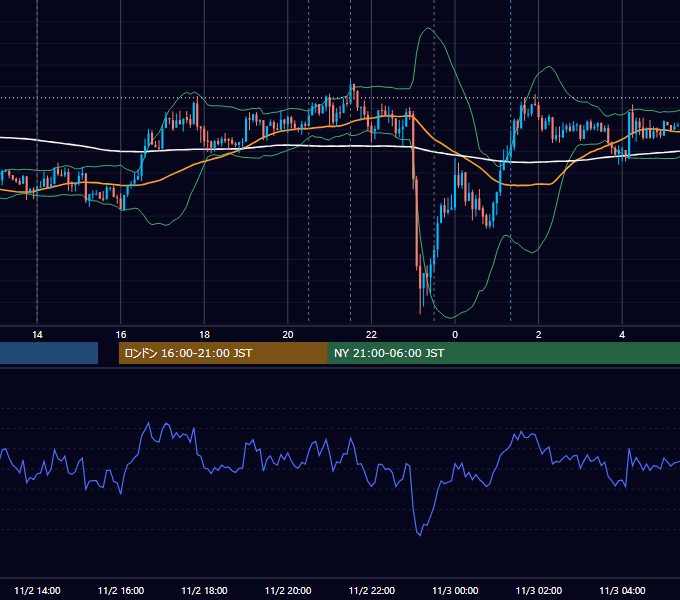Select the ロンドン 16:00-21:00 JST session bar
680x600 pixels.
(x=223, y=353)
